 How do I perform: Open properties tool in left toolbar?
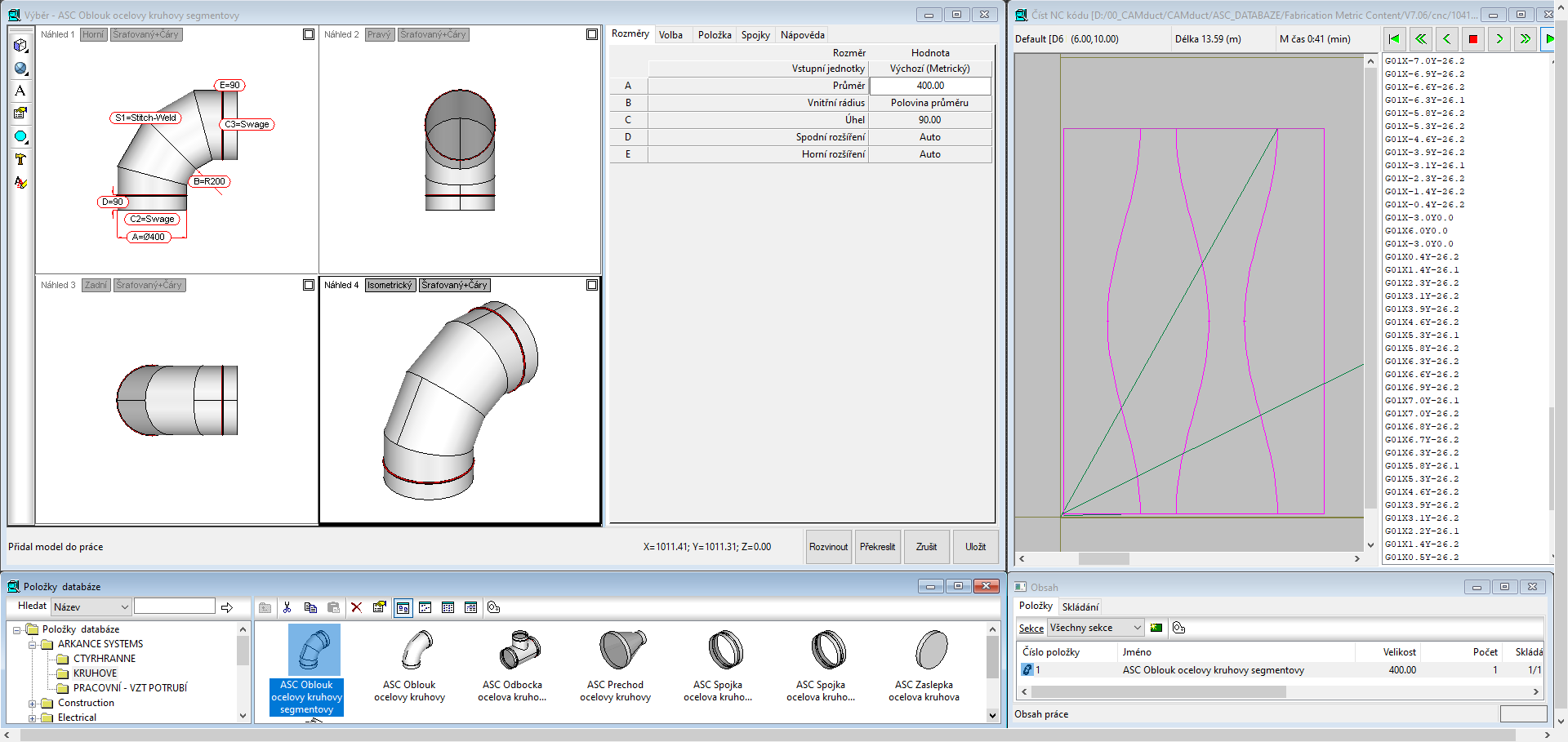click(20, 113)
